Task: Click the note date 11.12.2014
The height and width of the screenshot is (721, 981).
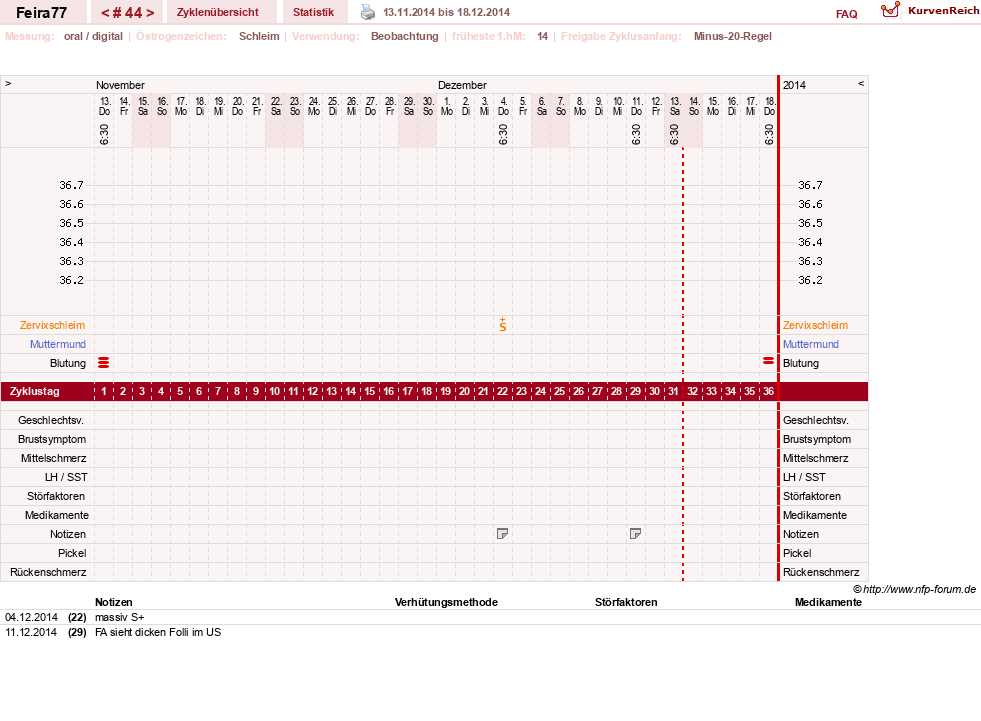Action: (x=31, y=632)
